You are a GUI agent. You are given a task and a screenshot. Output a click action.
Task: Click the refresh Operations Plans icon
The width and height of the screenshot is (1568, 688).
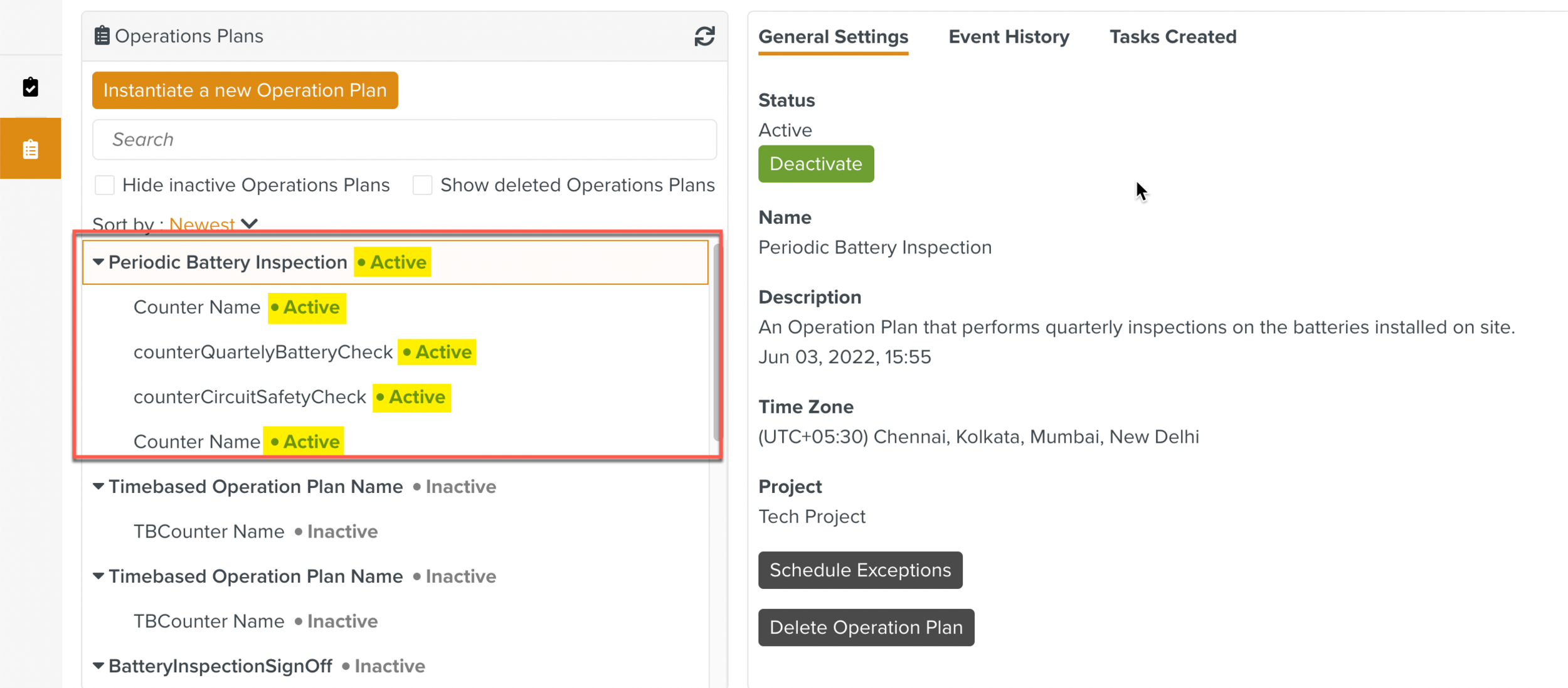tap(704, 36)
